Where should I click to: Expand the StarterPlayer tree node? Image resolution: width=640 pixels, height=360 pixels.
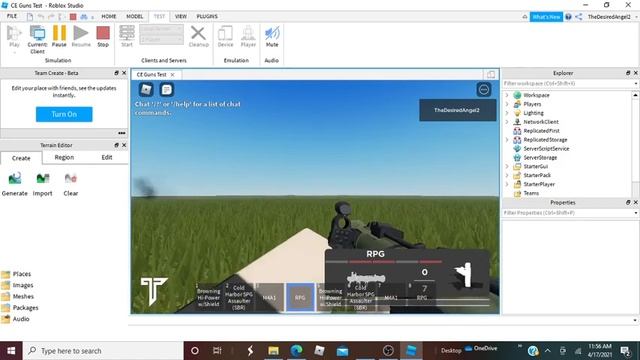coord(507,184)
